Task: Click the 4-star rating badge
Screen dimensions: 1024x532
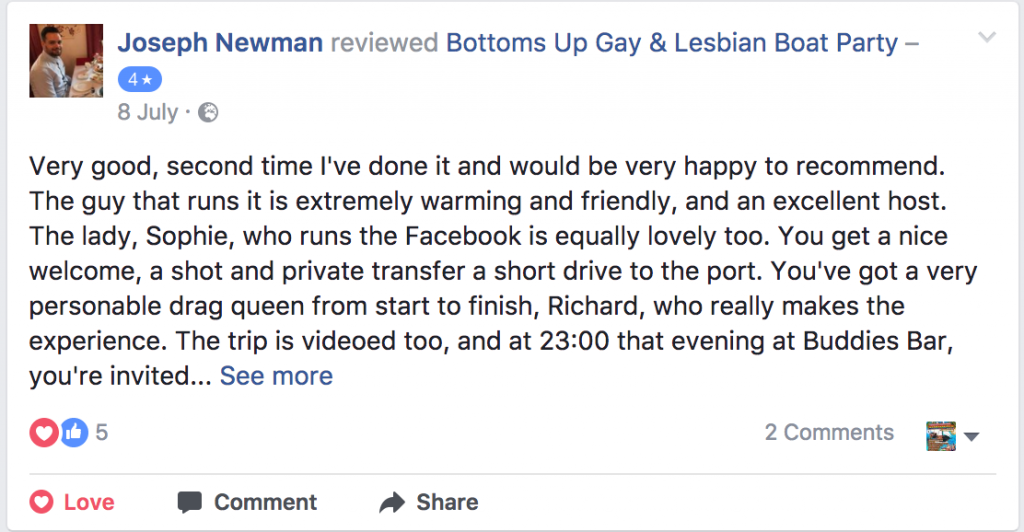Action: coord(139,80)
